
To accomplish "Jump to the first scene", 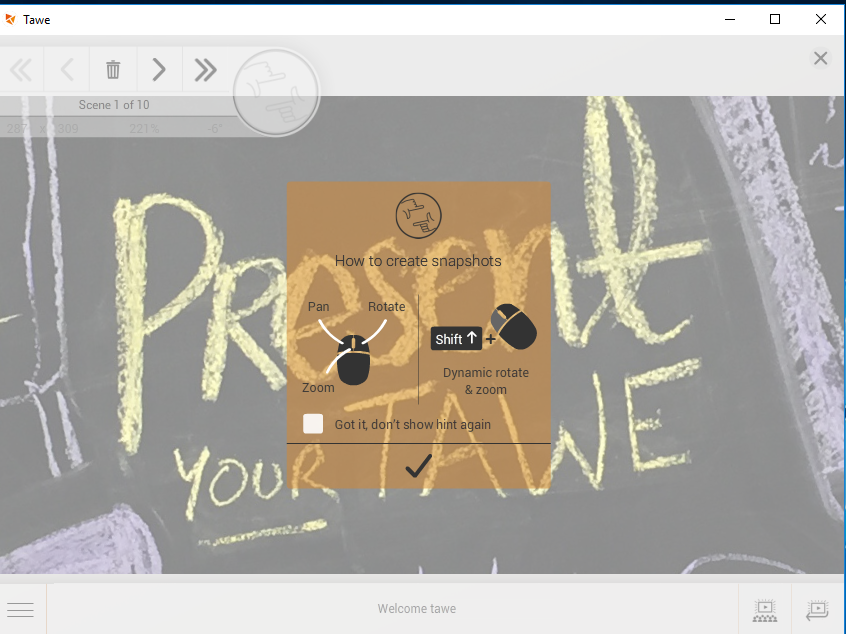I will tap(21, 70).
